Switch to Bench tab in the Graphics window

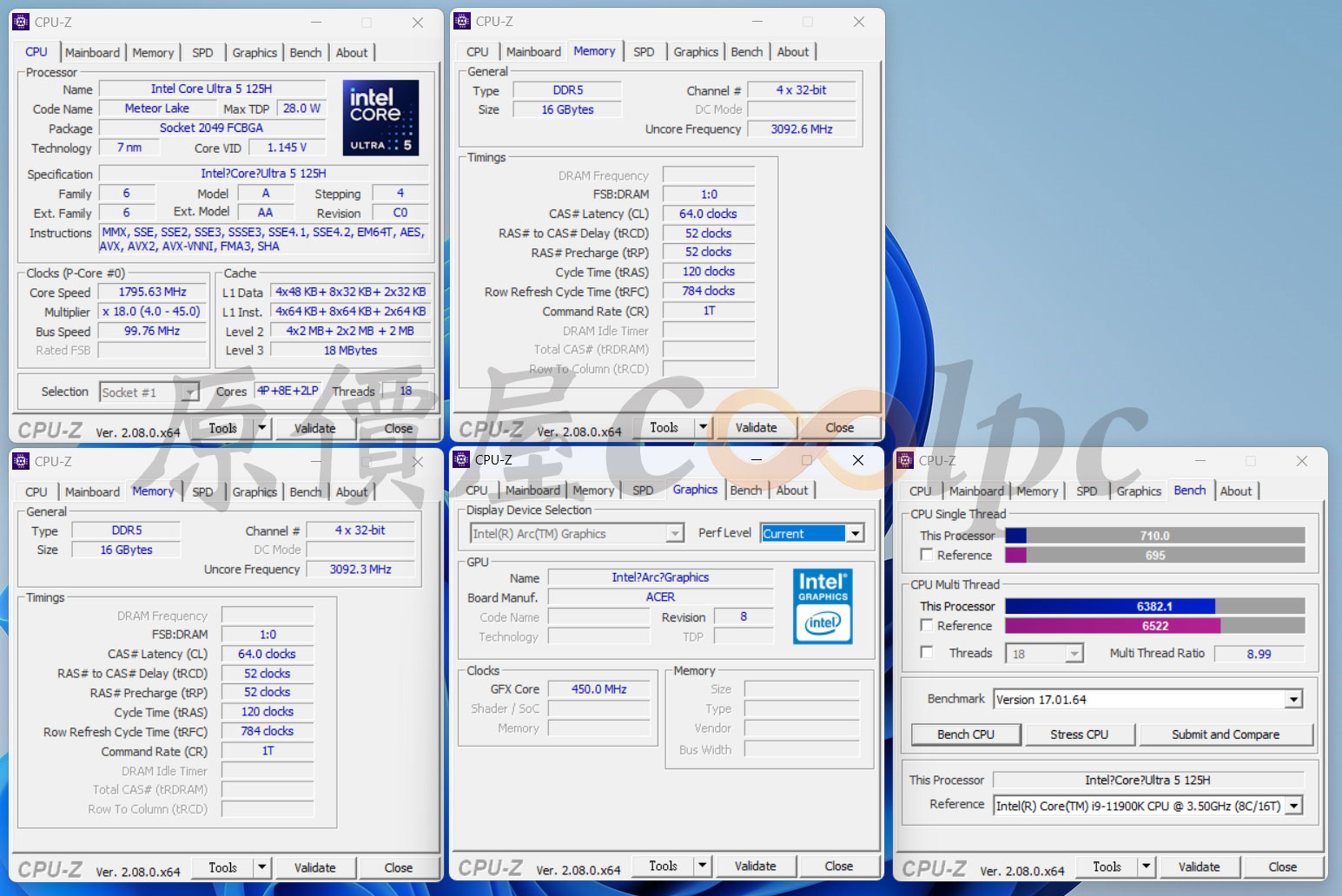click(745, 490)
